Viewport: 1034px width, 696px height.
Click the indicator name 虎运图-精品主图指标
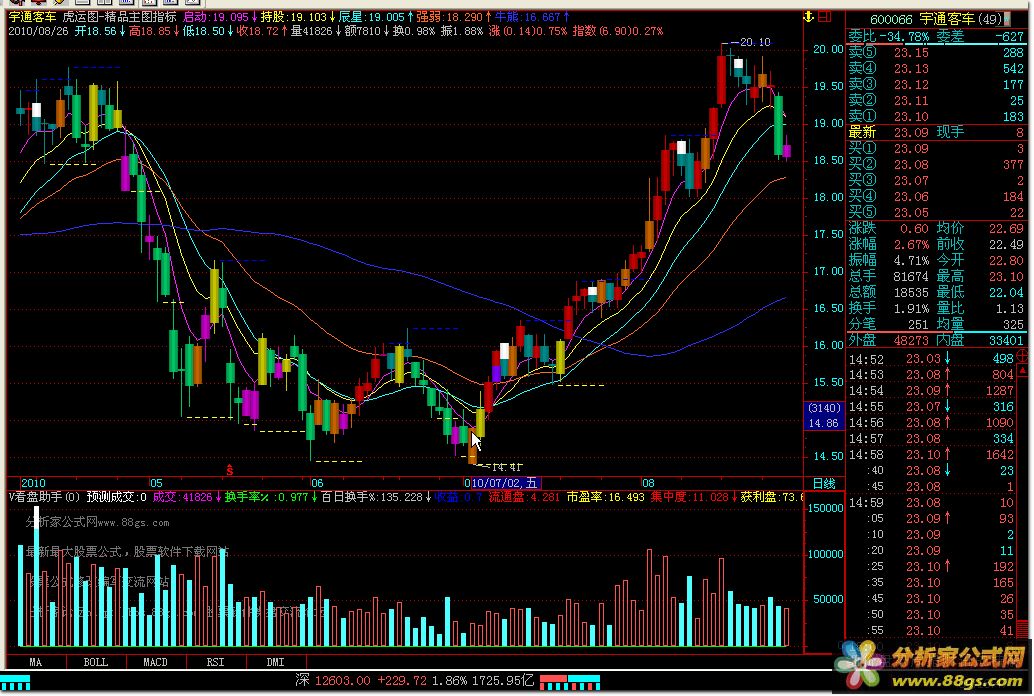click(x=119, y=16)
